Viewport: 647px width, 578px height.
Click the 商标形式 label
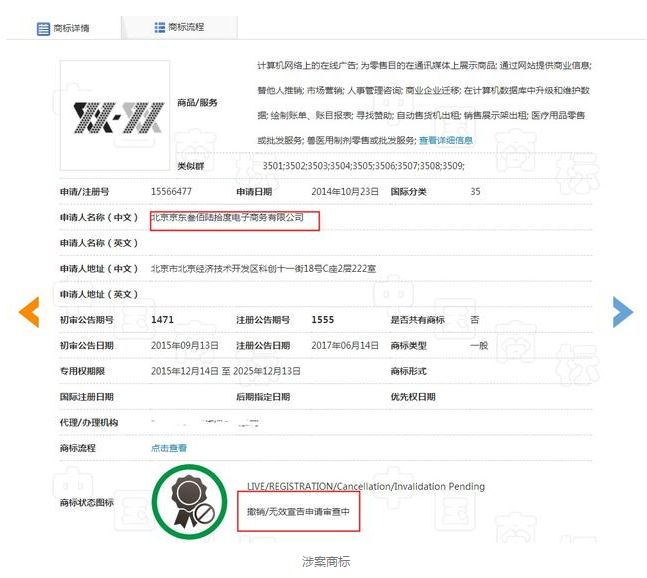[x=409, y=371]
